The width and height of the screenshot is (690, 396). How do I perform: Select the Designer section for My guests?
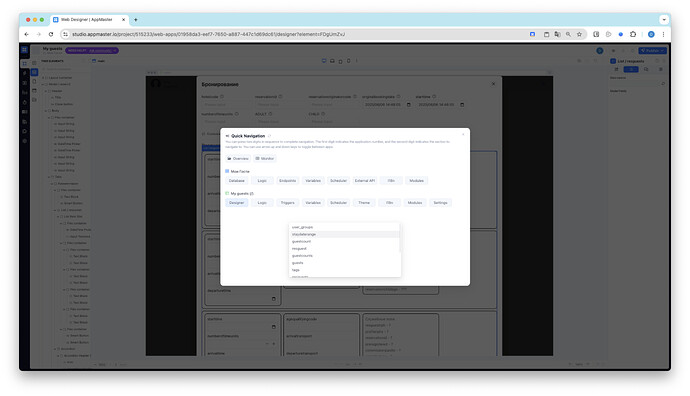(237, 203)
